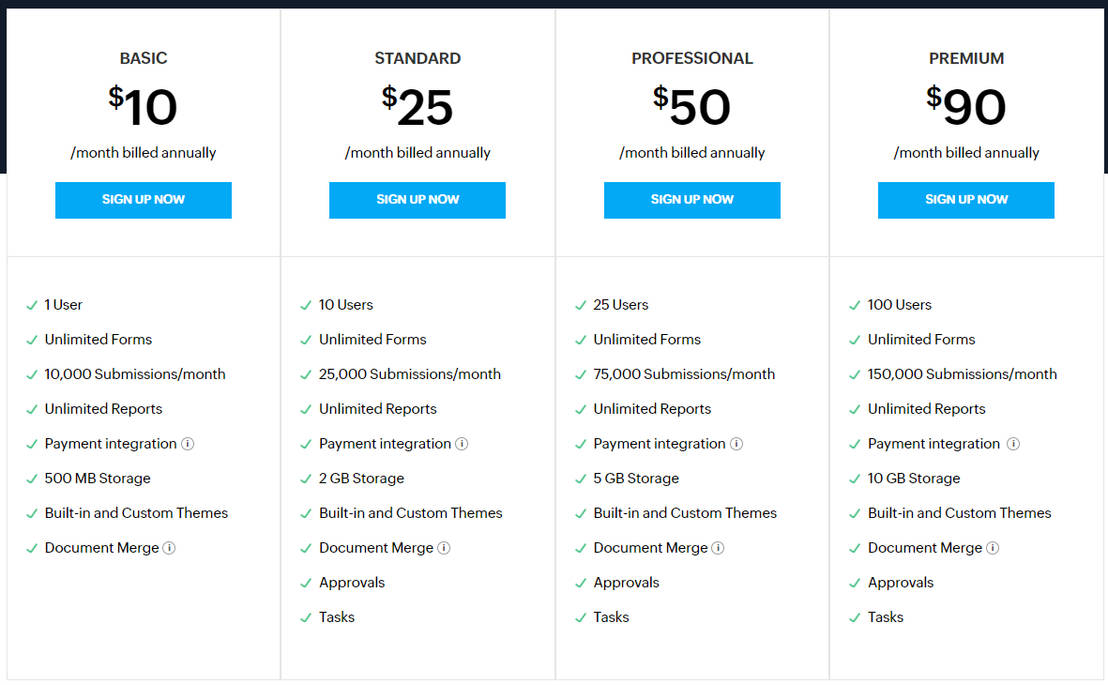Click SIGN UP NOW for the Basic plan
Viewport: 1108px width, 685px height.
(143, 200)
